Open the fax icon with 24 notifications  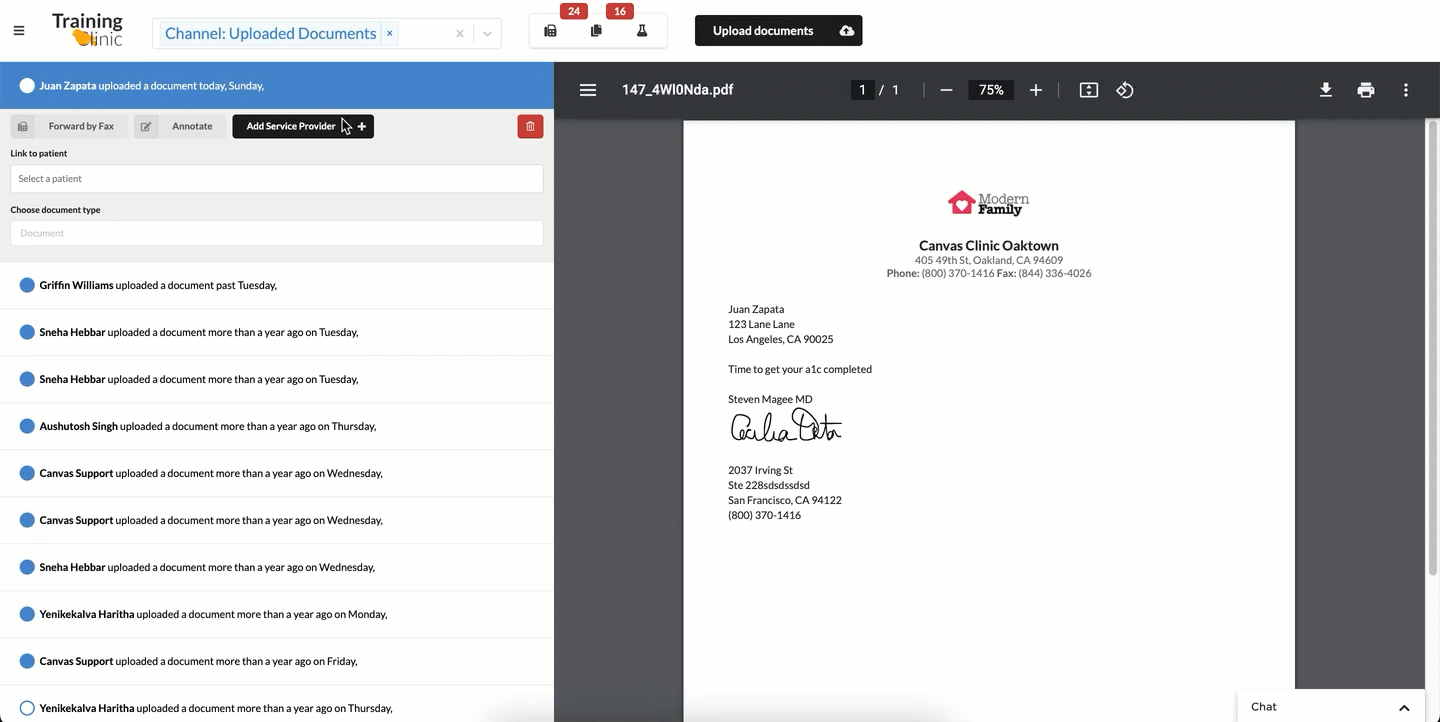pos(550,31)
